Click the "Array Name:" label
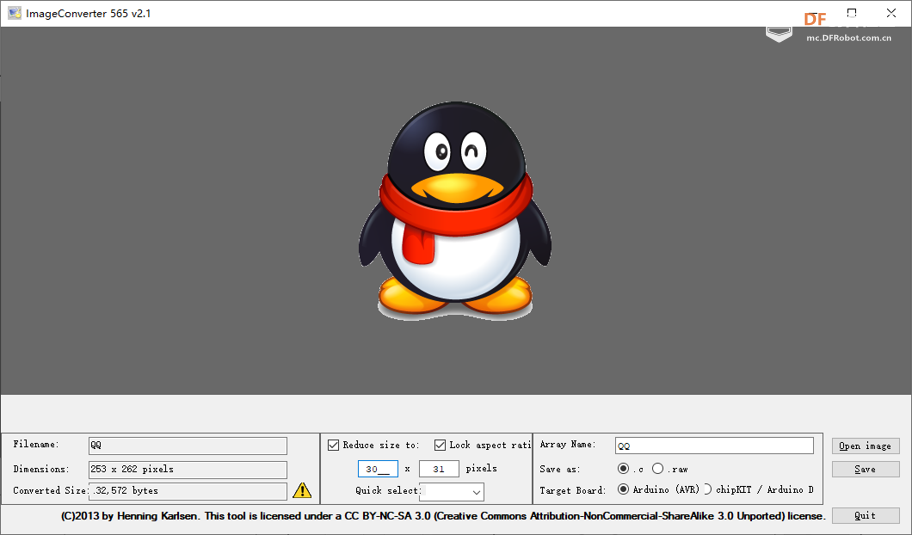 (568, 444)
